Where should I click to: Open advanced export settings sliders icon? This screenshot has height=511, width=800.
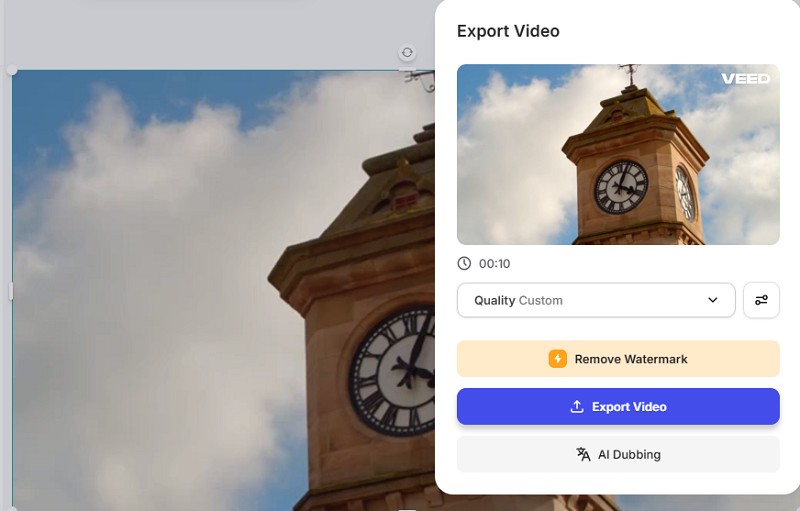[761, 300]
